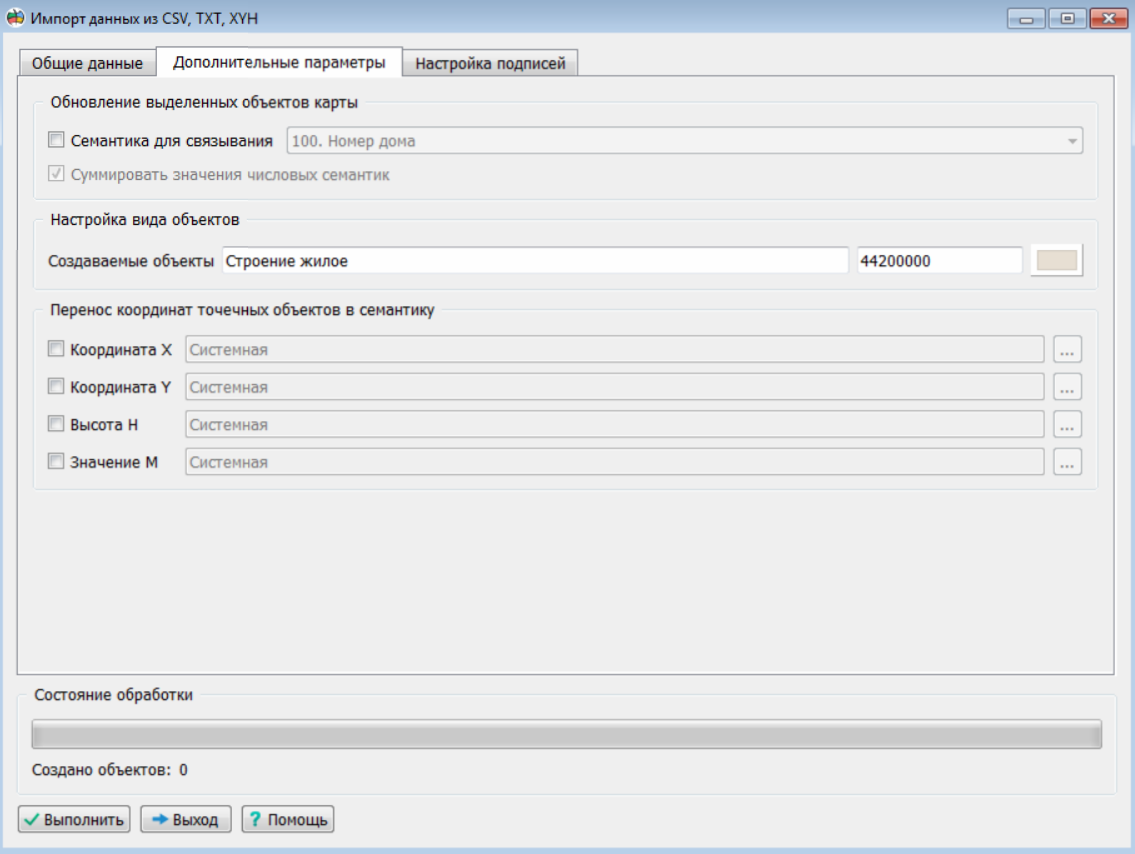Click the Выход button
1135x854 pixels.
point(186,820)
